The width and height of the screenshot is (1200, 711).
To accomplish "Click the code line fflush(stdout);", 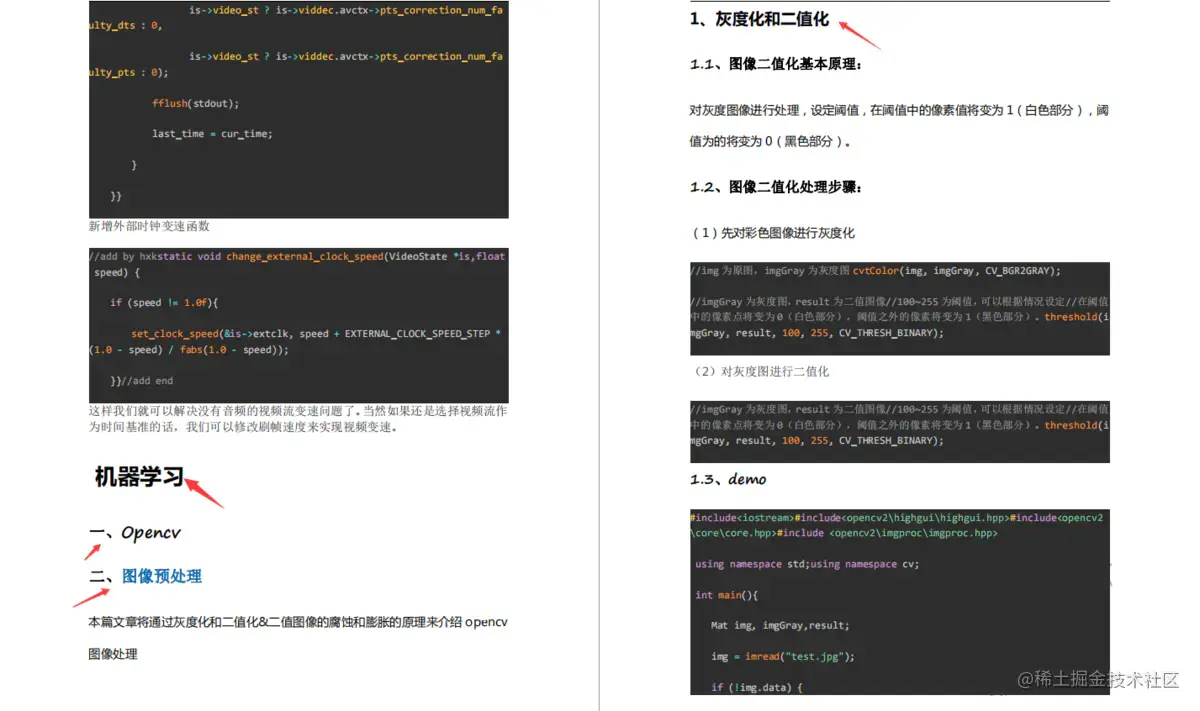I will tap(196, 103).
